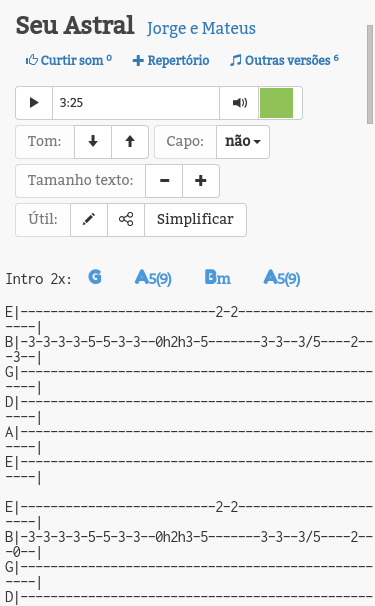Mute the player volume

point(239,103)
